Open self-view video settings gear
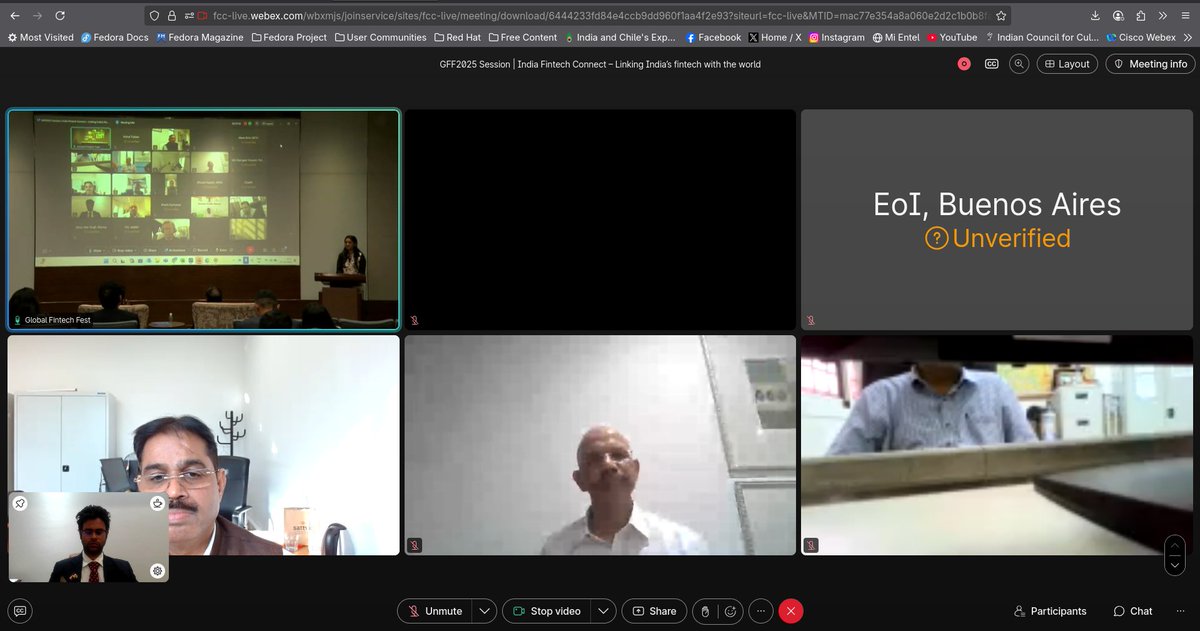 (157, 570)
